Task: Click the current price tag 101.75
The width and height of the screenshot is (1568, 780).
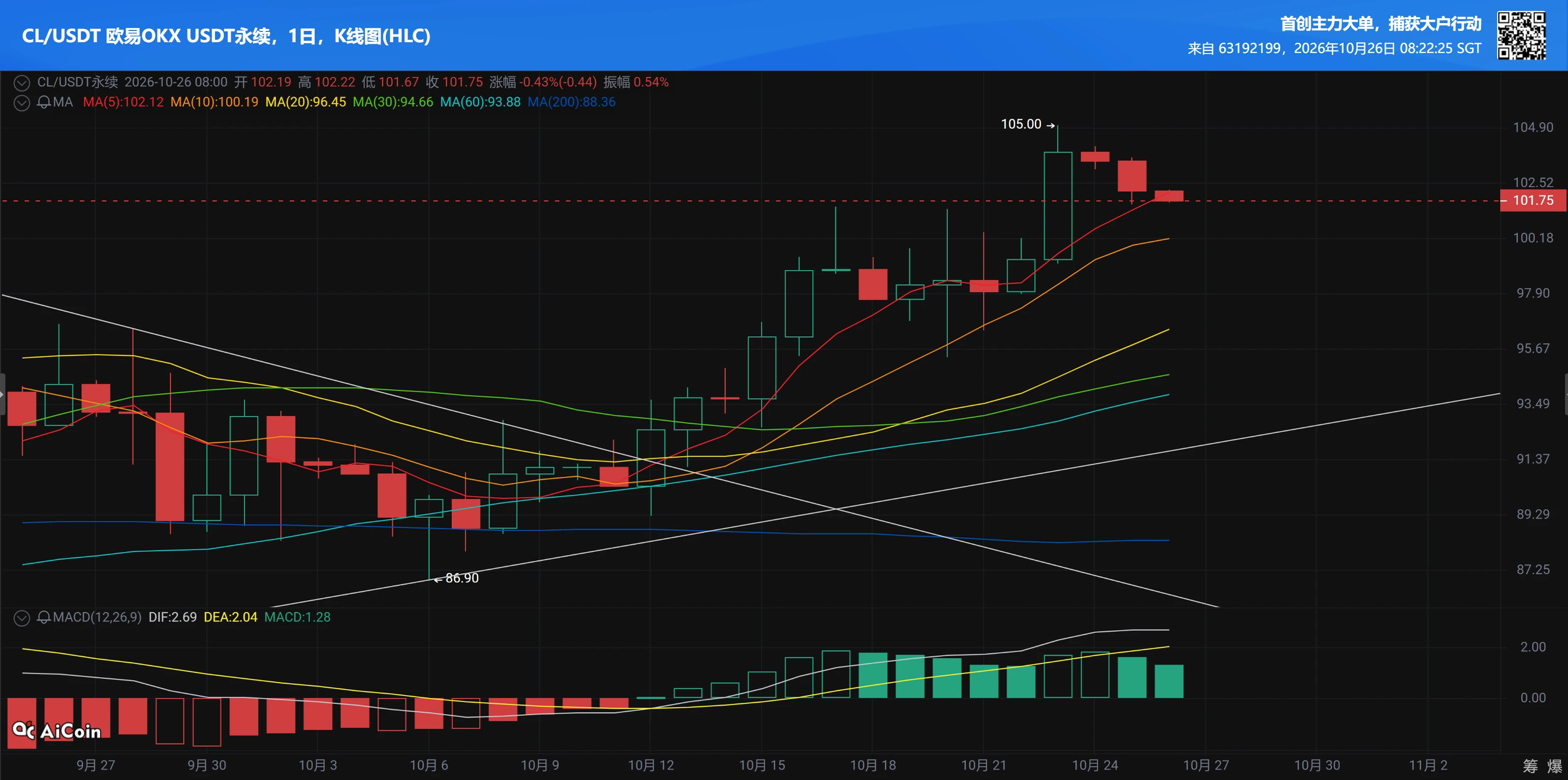Action: pyautogui.click(x=1532, y=200)
